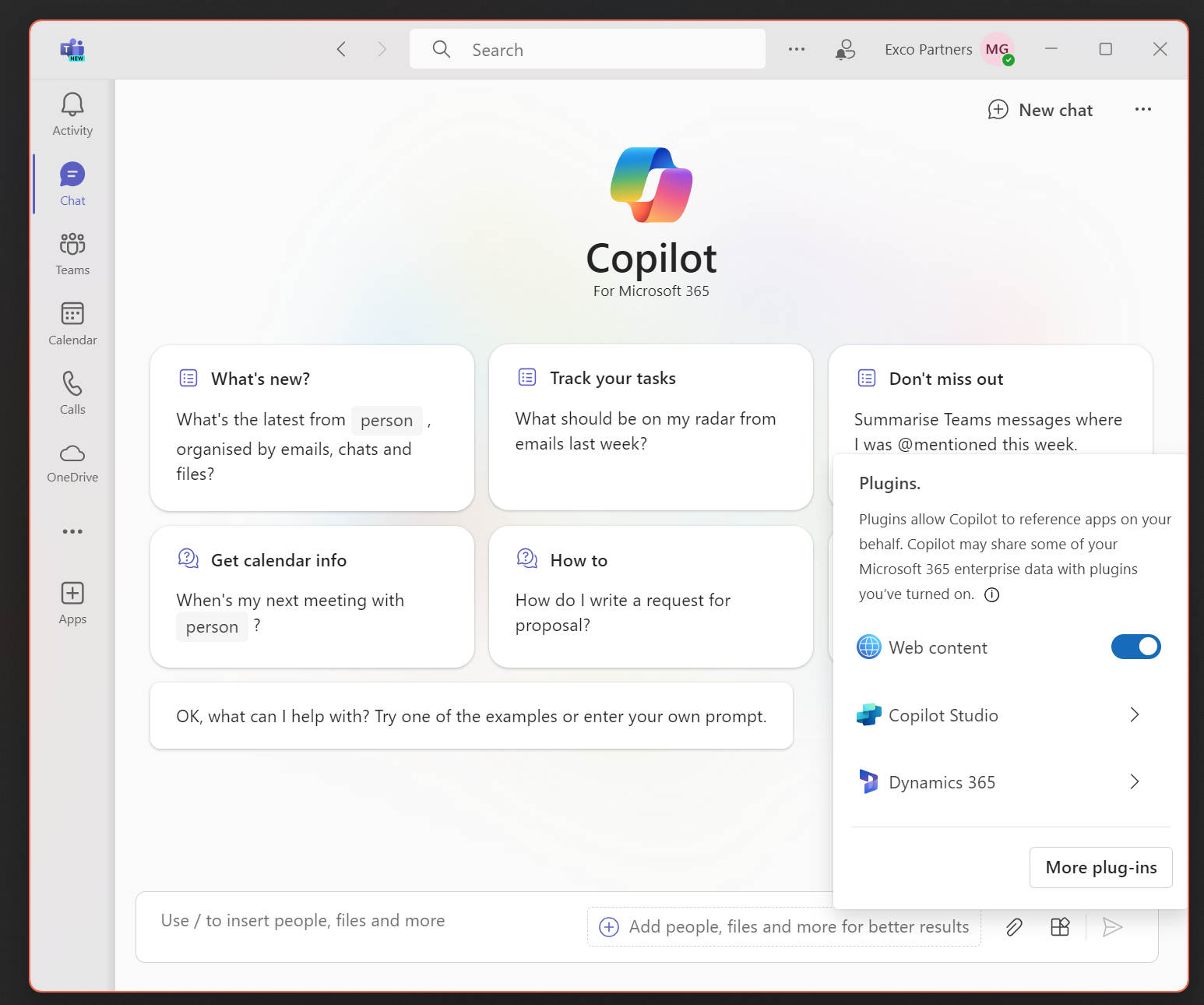The image size is (1204, 1005).
Task: Click the attach paperclip icon
Action: coord(1014,926)
